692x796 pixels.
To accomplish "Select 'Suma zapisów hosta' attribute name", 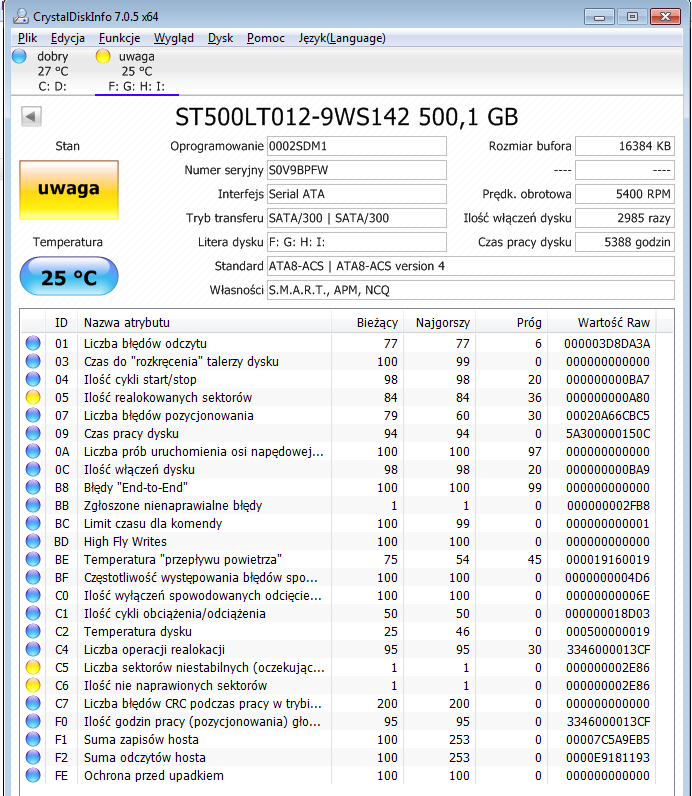I will coord(141,740).
